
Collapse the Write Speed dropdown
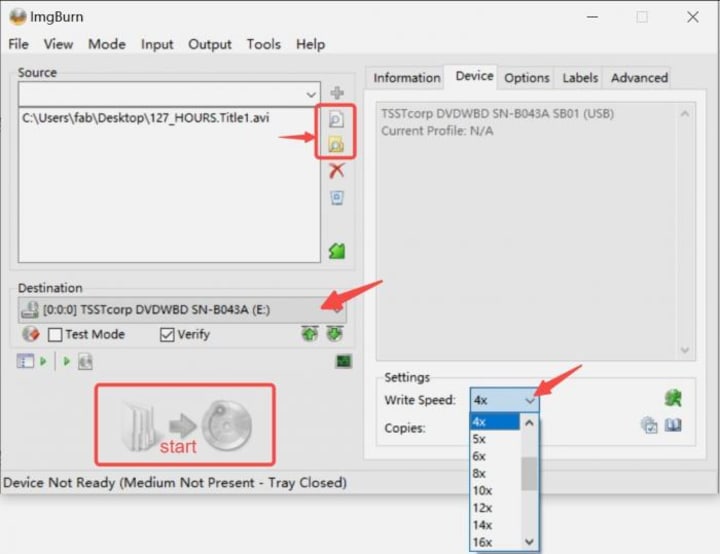pos(529,401)
